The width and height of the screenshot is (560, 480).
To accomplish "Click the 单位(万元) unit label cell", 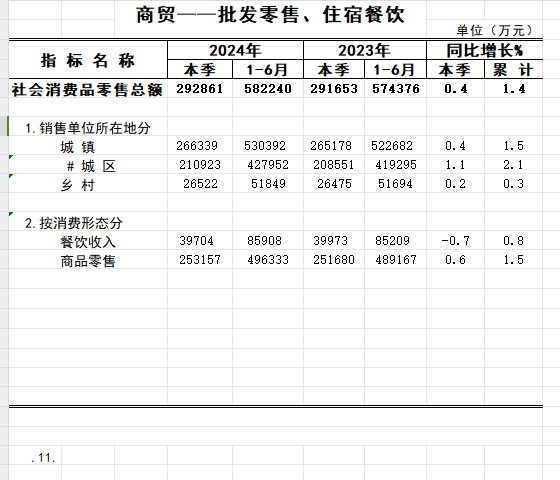I will [x=494, y=30].
